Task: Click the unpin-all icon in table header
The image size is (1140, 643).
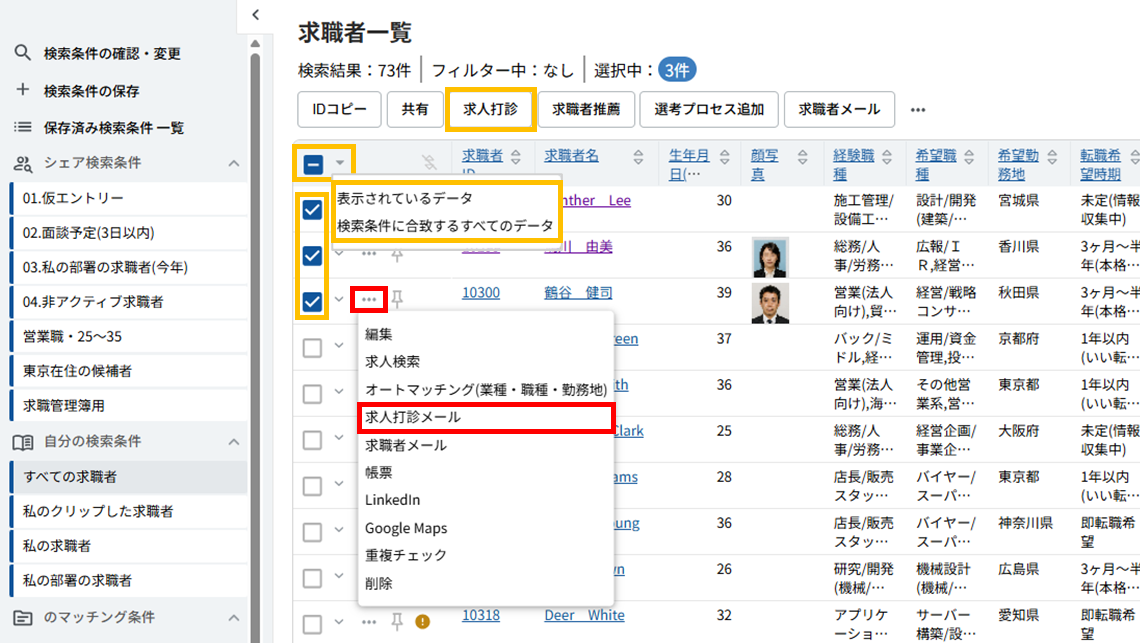Action: coord(431,162)
